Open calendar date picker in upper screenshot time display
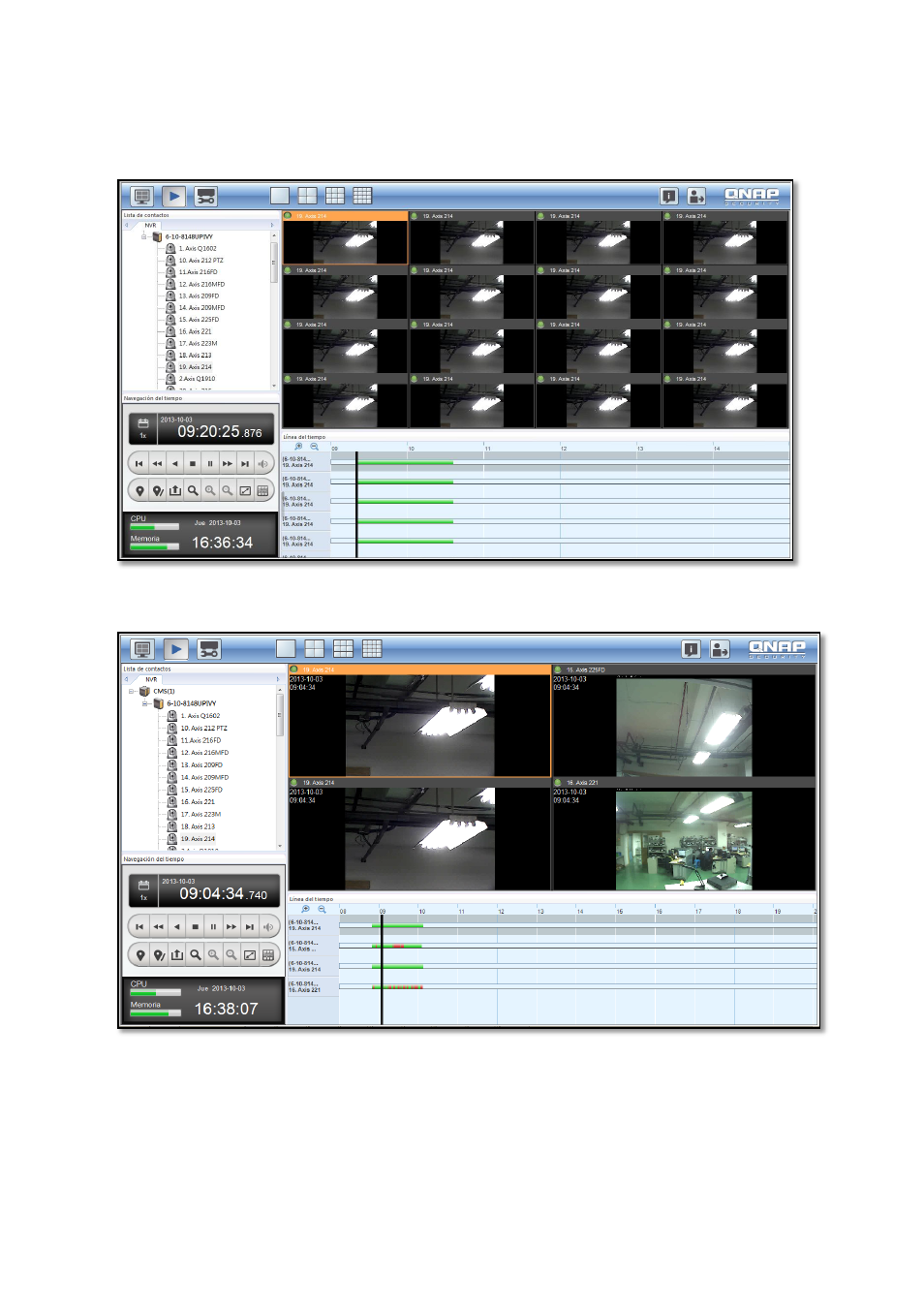 [143, 422]
